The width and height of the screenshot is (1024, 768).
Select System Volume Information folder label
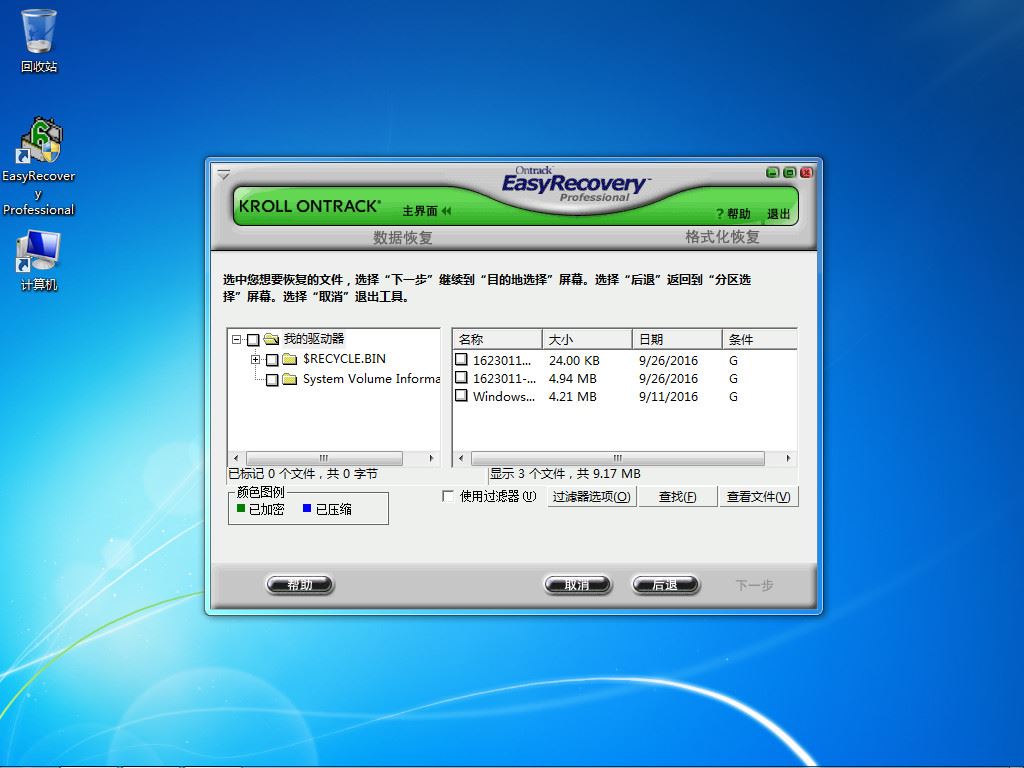click(371, 379)
